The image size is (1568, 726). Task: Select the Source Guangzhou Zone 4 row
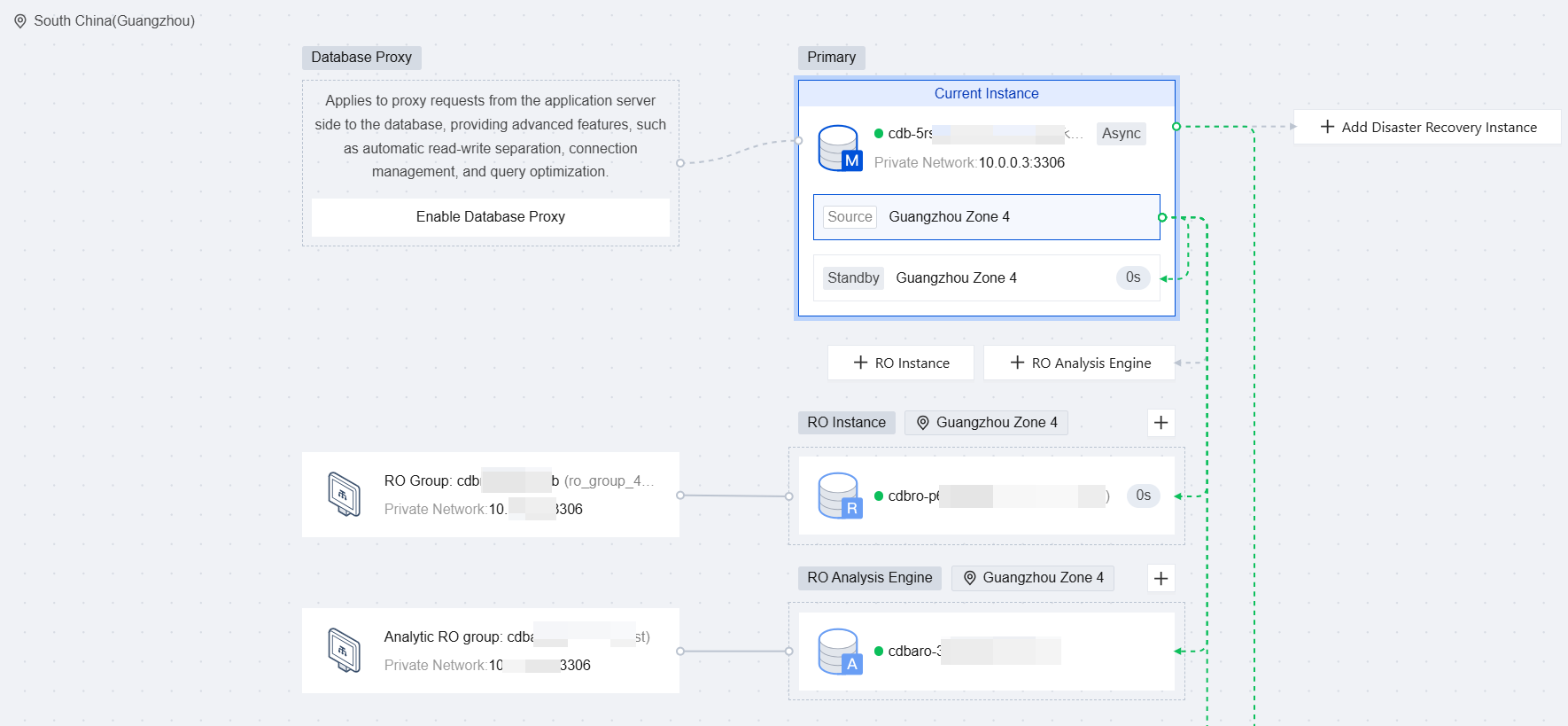[986, 217]
